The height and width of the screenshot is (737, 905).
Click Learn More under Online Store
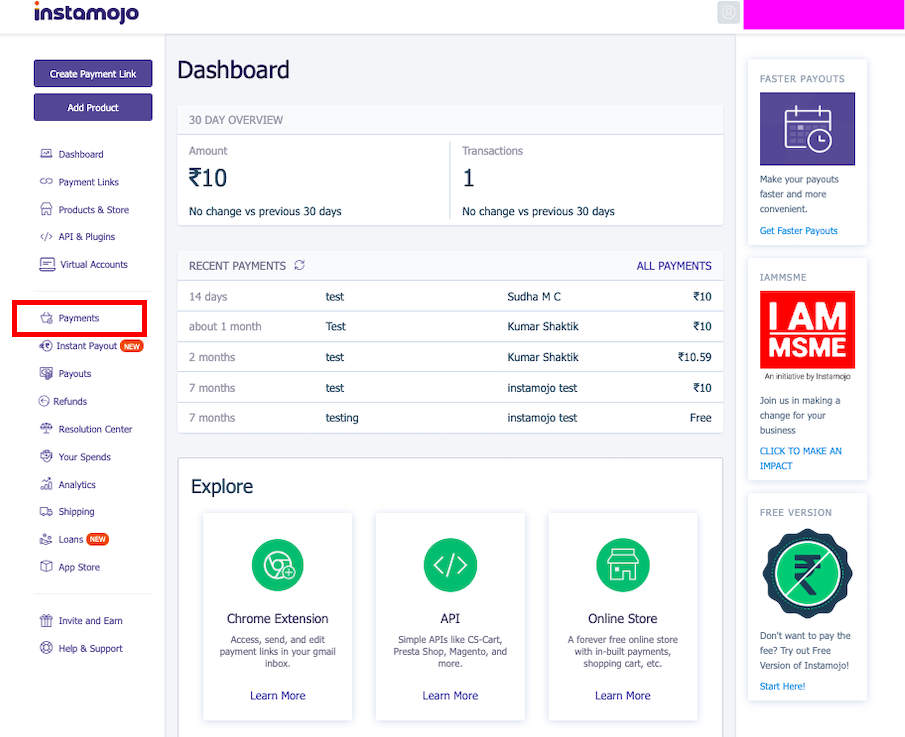tap(623, 695)
